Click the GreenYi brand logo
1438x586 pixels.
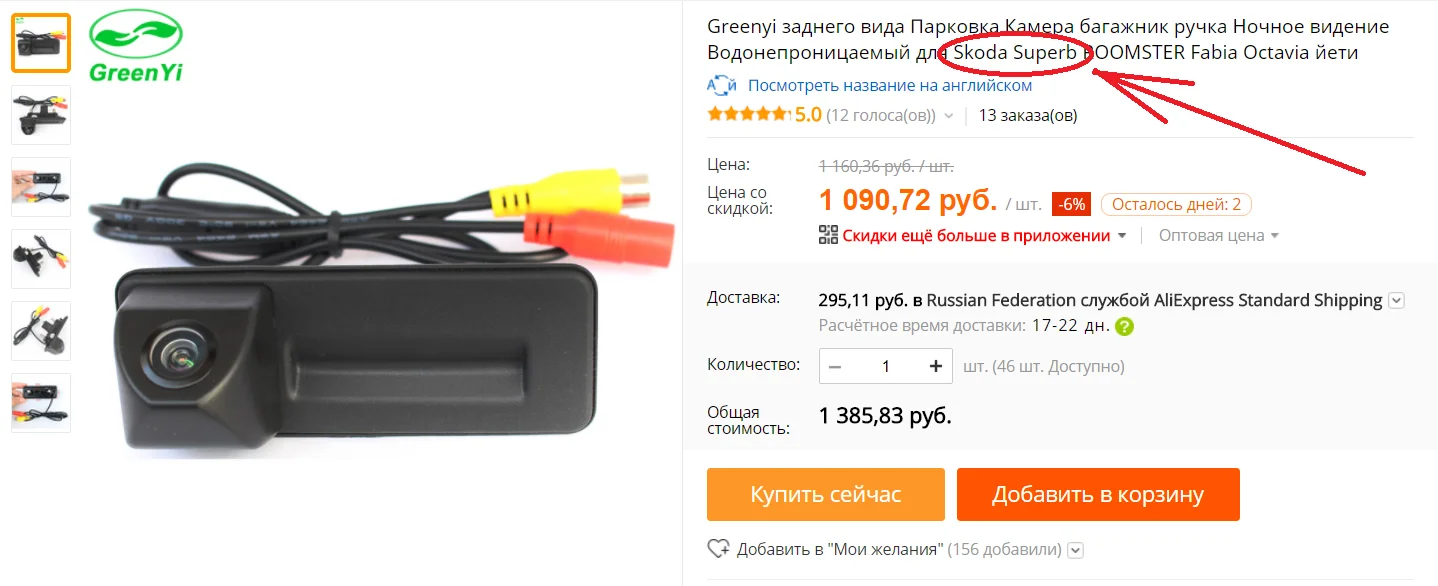(x=136, y=47)
